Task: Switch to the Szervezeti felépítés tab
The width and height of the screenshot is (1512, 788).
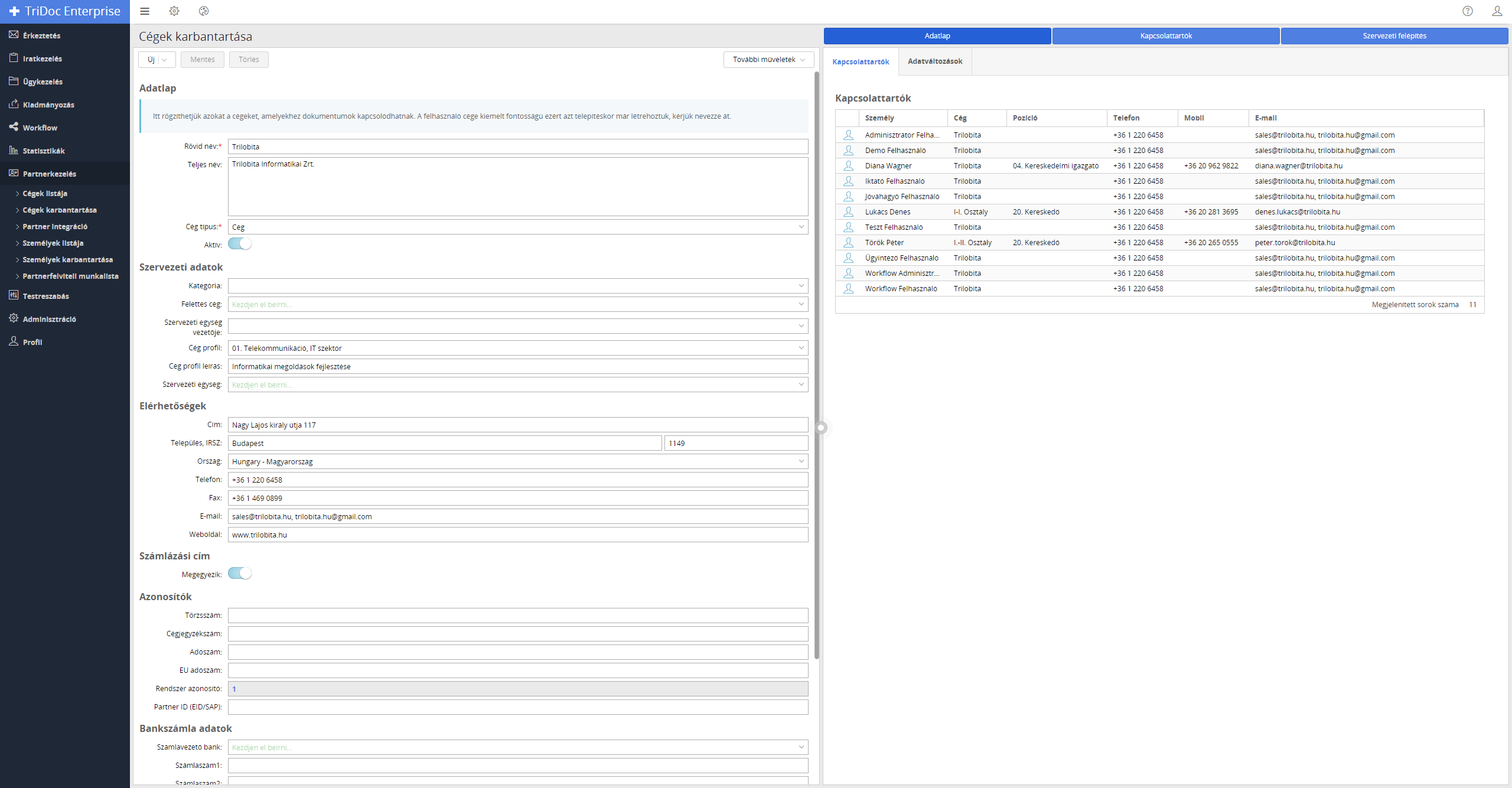Action: (x=1394, y=36)
